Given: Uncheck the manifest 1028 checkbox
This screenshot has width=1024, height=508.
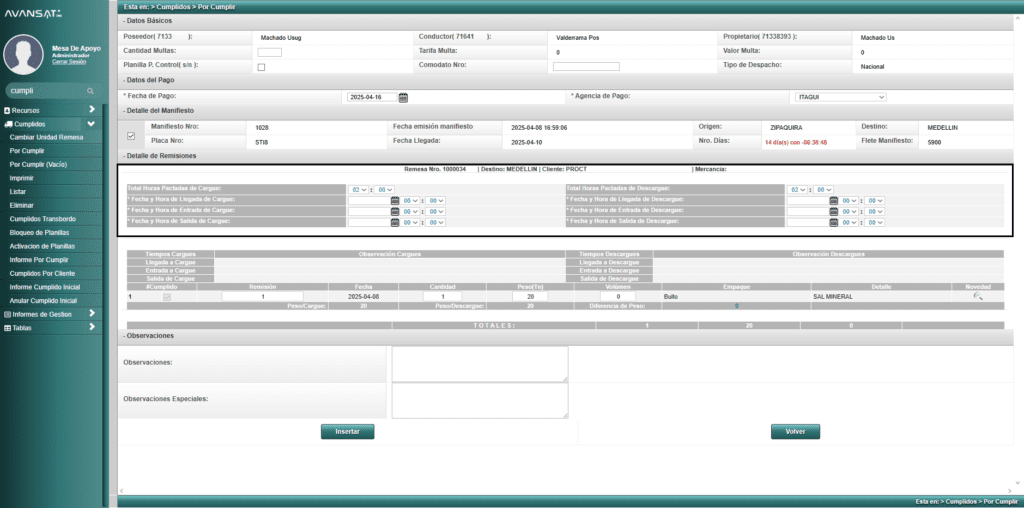Looking at the screenshot, I should pyautogui.click(x=131, y=135).
